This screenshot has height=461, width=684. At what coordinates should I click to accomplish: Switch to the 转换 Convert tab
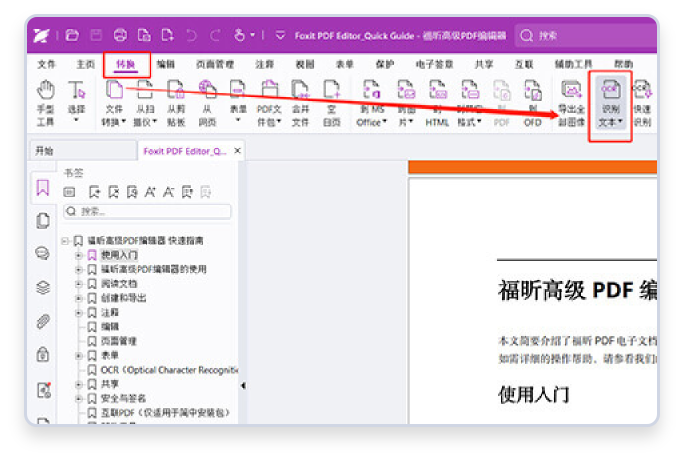point(126,65)
